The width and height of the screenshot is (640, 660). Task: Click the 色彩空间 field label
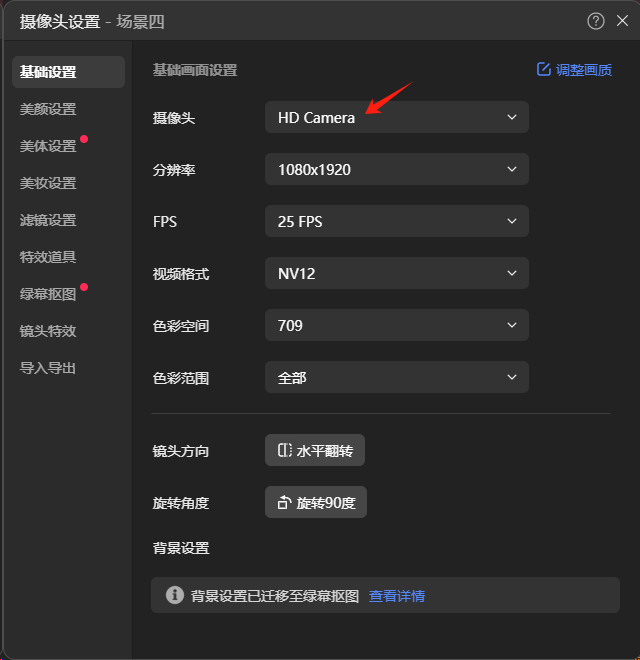181,326
